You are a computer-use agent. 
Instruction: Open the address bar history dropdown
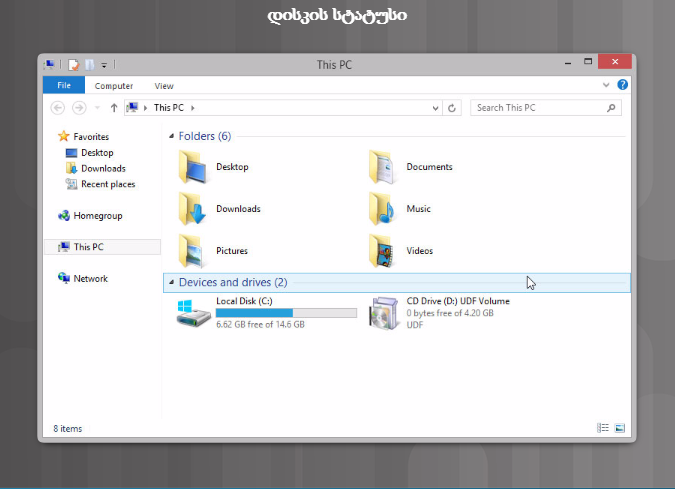click(x=436, y=107)
